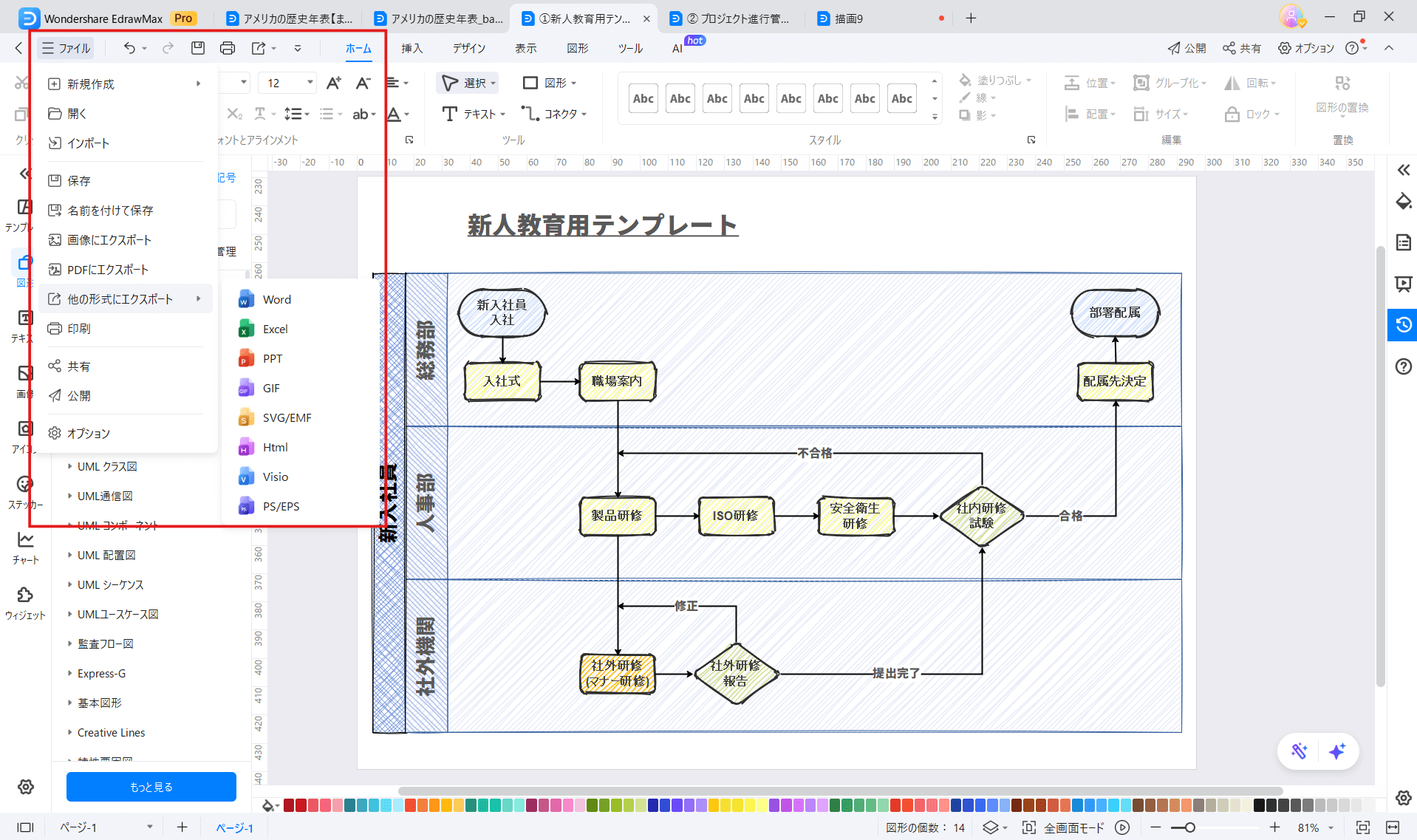Open settings gear at bottom left
Screen dimensions: 1417x840
(x=26, y=787)
